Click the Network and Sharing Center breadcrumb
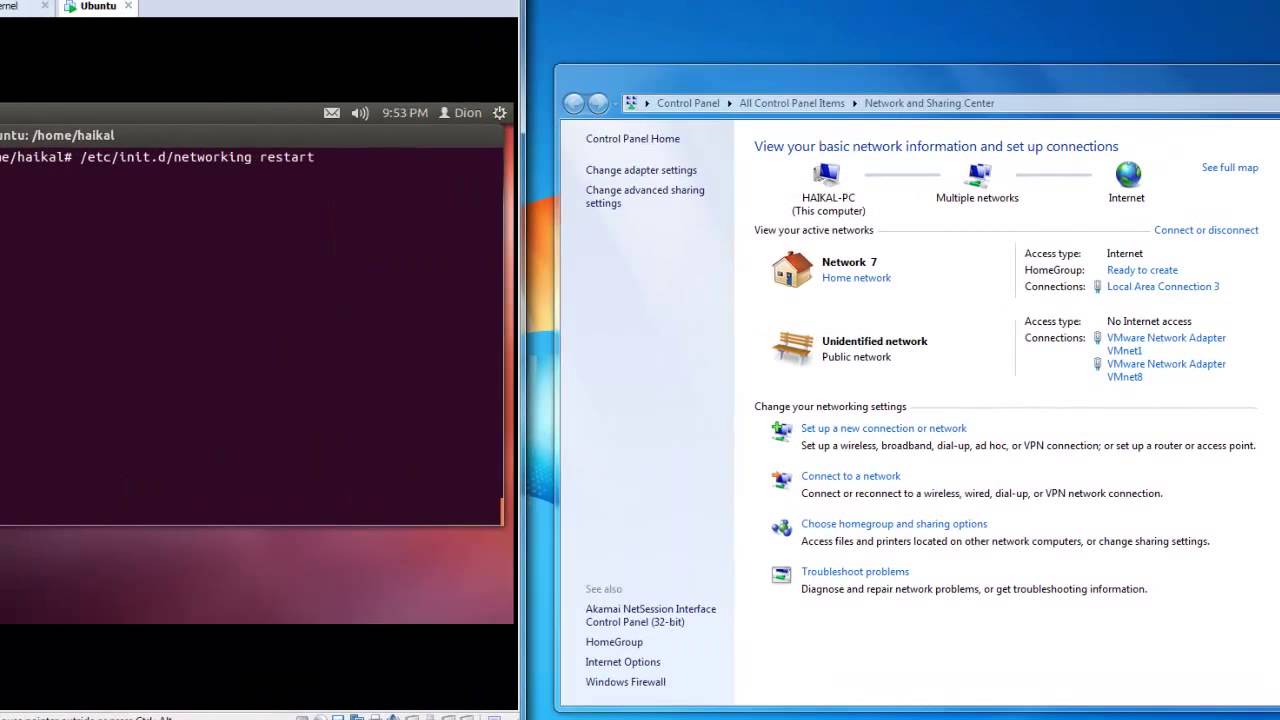Screen dimensions: 1280x720 pyautogui.click(x=929, y=103)
